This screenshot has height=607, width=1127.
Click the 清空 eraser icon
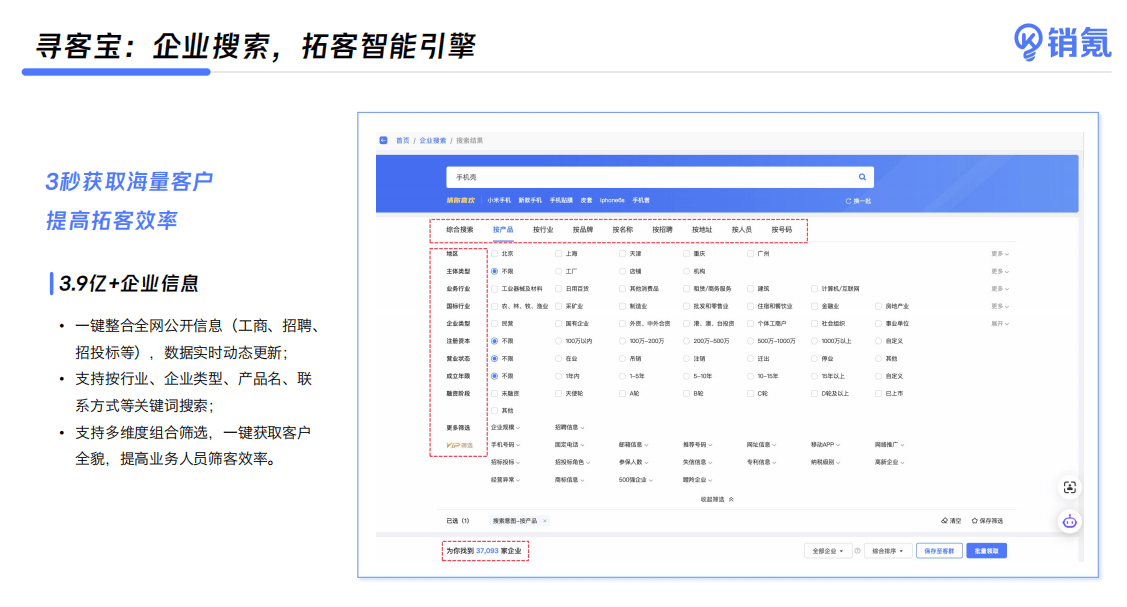[944, 521]
